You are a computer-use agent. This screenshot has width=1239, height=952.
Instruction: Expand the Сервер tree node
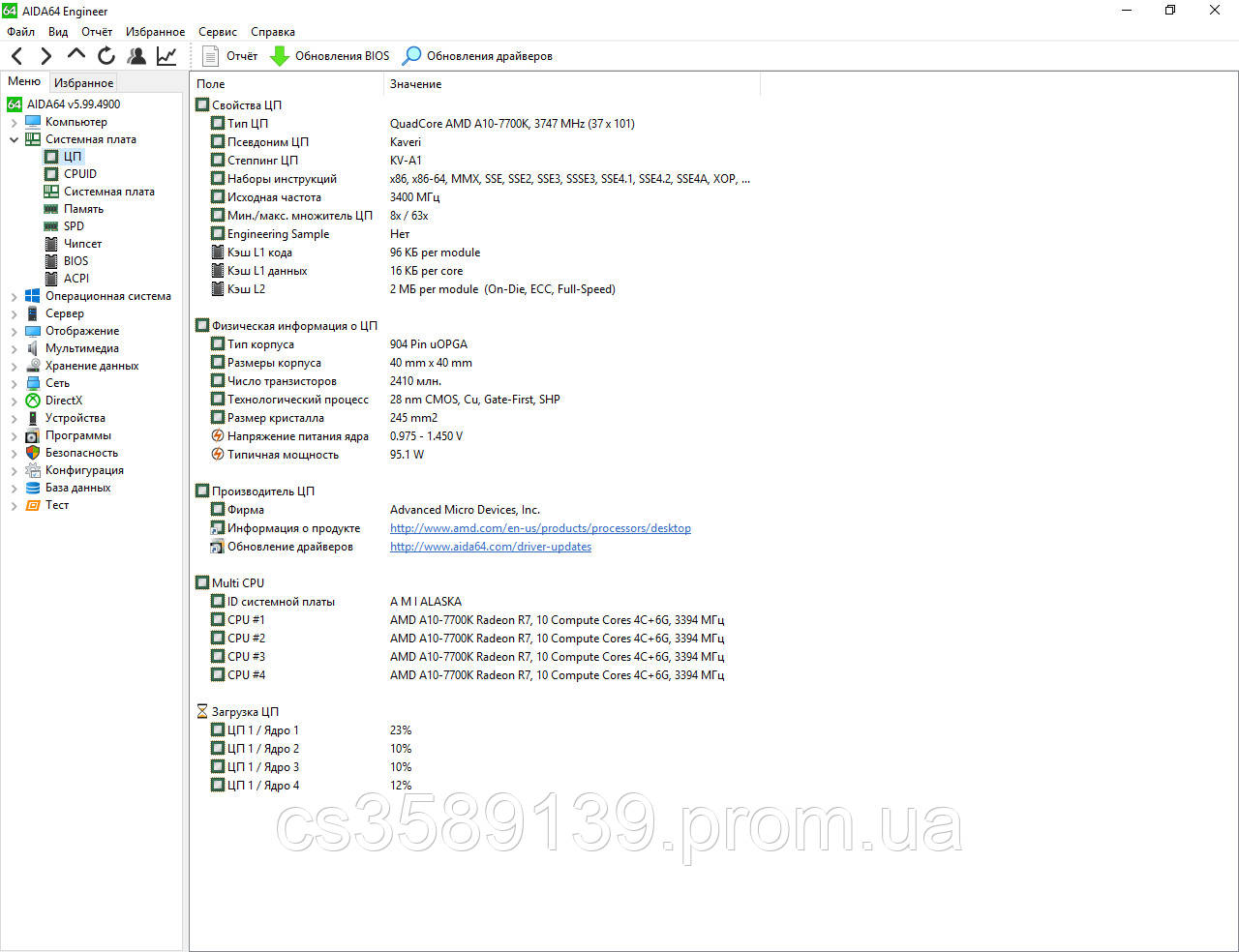(14, 314)
